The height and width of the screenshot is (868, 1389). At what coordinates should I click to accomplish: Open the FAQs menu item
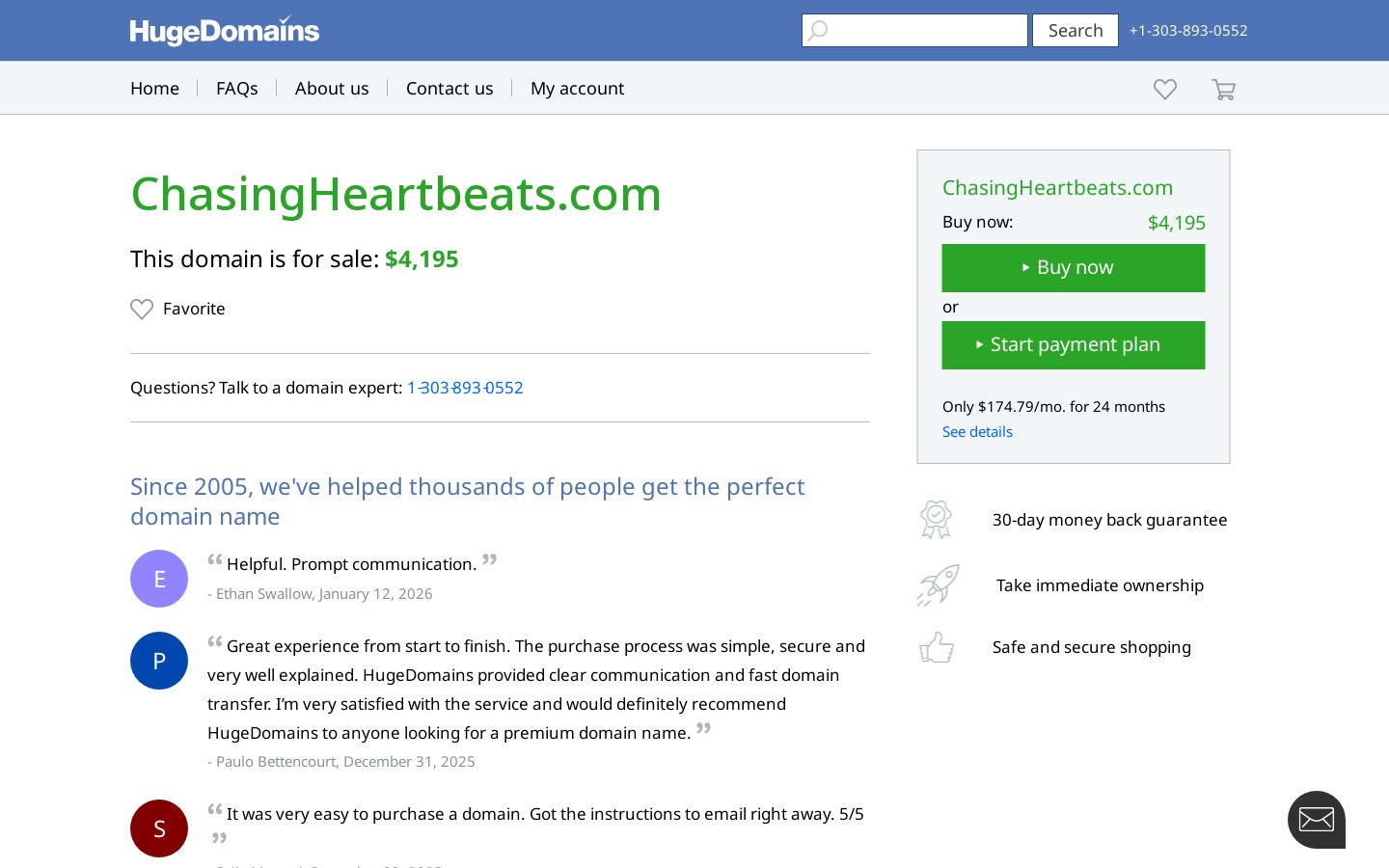click(237, 88)
